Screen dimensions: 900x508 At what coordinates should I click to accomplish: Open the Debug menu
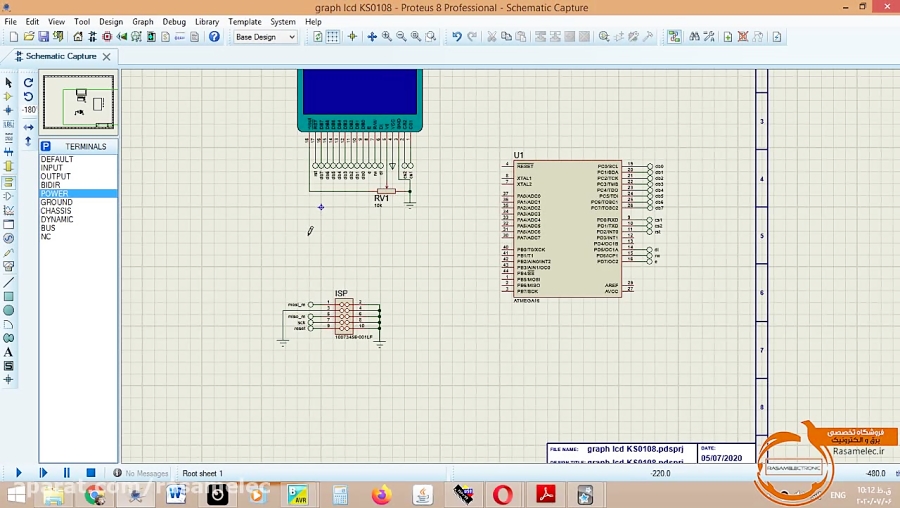pos(174,21)
